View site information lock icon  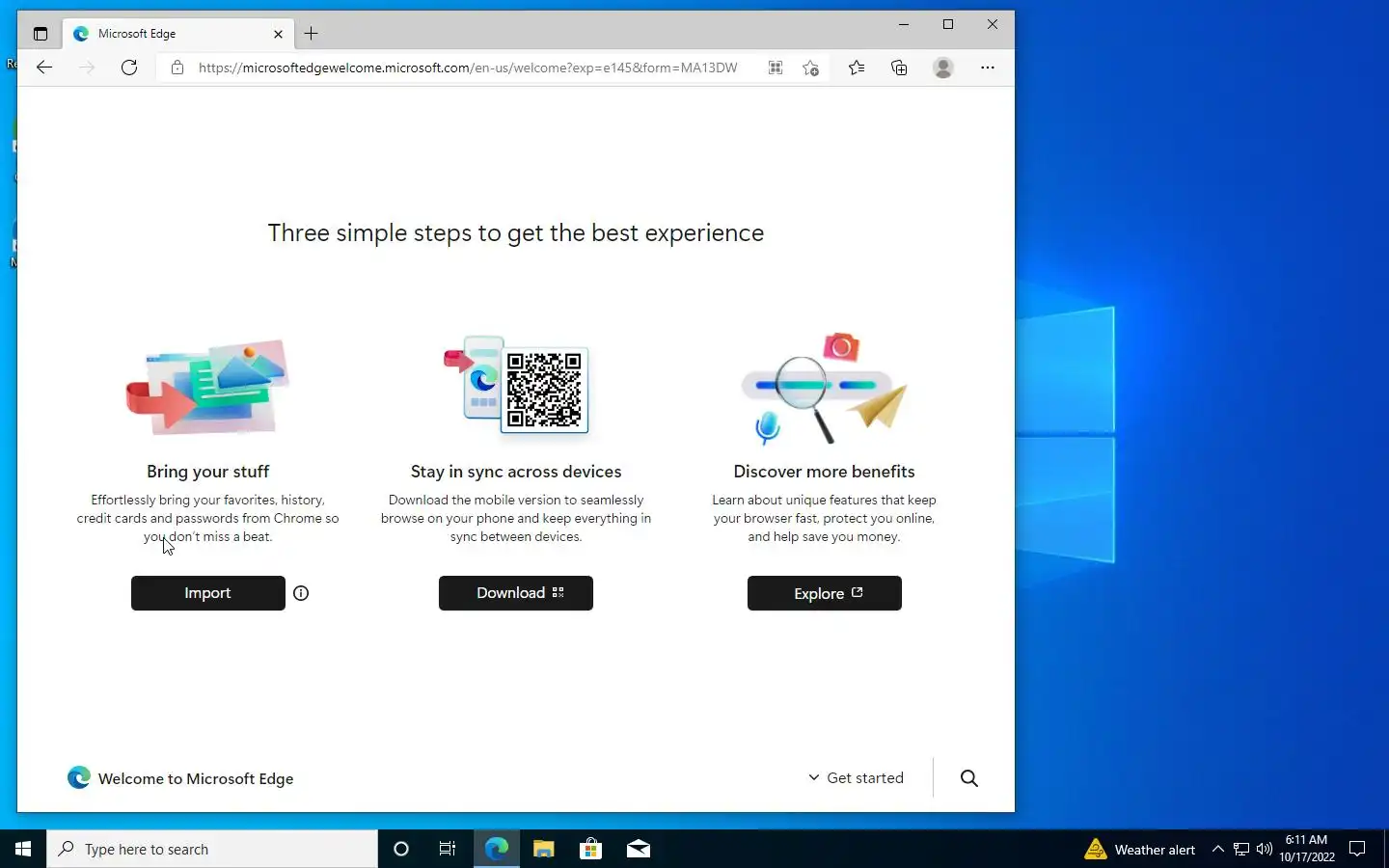point(177,68)
